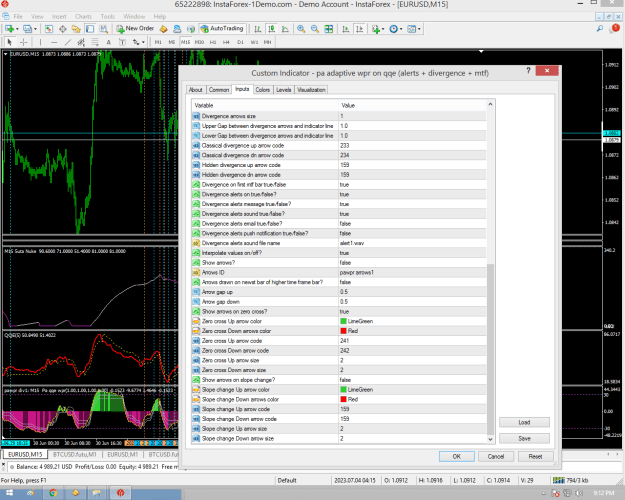625x500 pixels.
Task: Click the New Order button
Action: point(135,29)
